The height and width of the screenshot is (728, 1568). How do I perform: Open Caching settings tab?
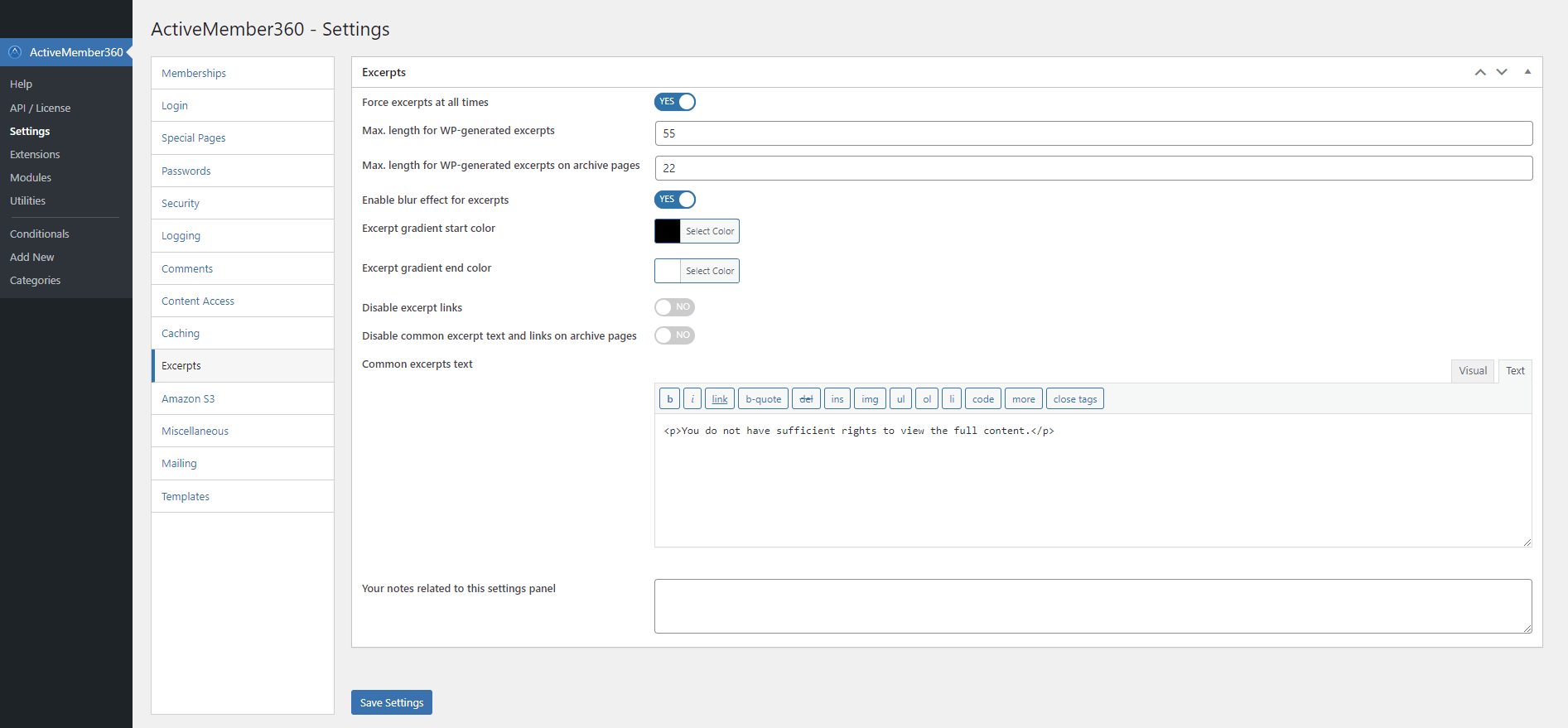click(x=243, y=333)
